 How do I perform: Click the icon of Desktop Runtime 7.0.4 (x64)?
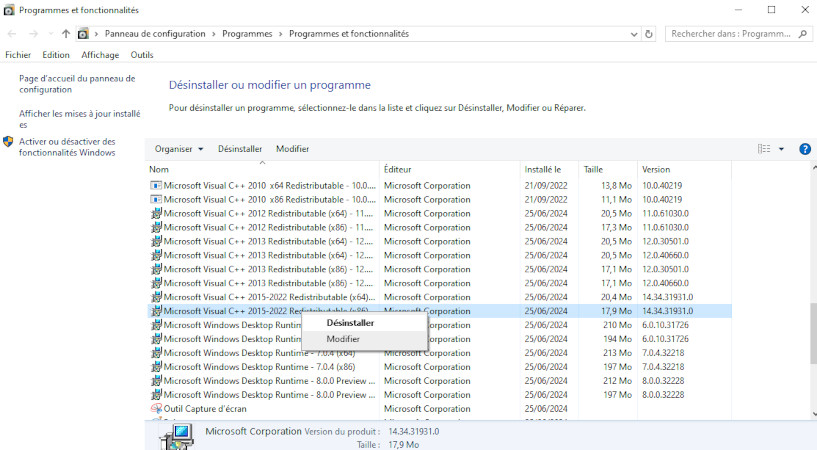[156, 353]
